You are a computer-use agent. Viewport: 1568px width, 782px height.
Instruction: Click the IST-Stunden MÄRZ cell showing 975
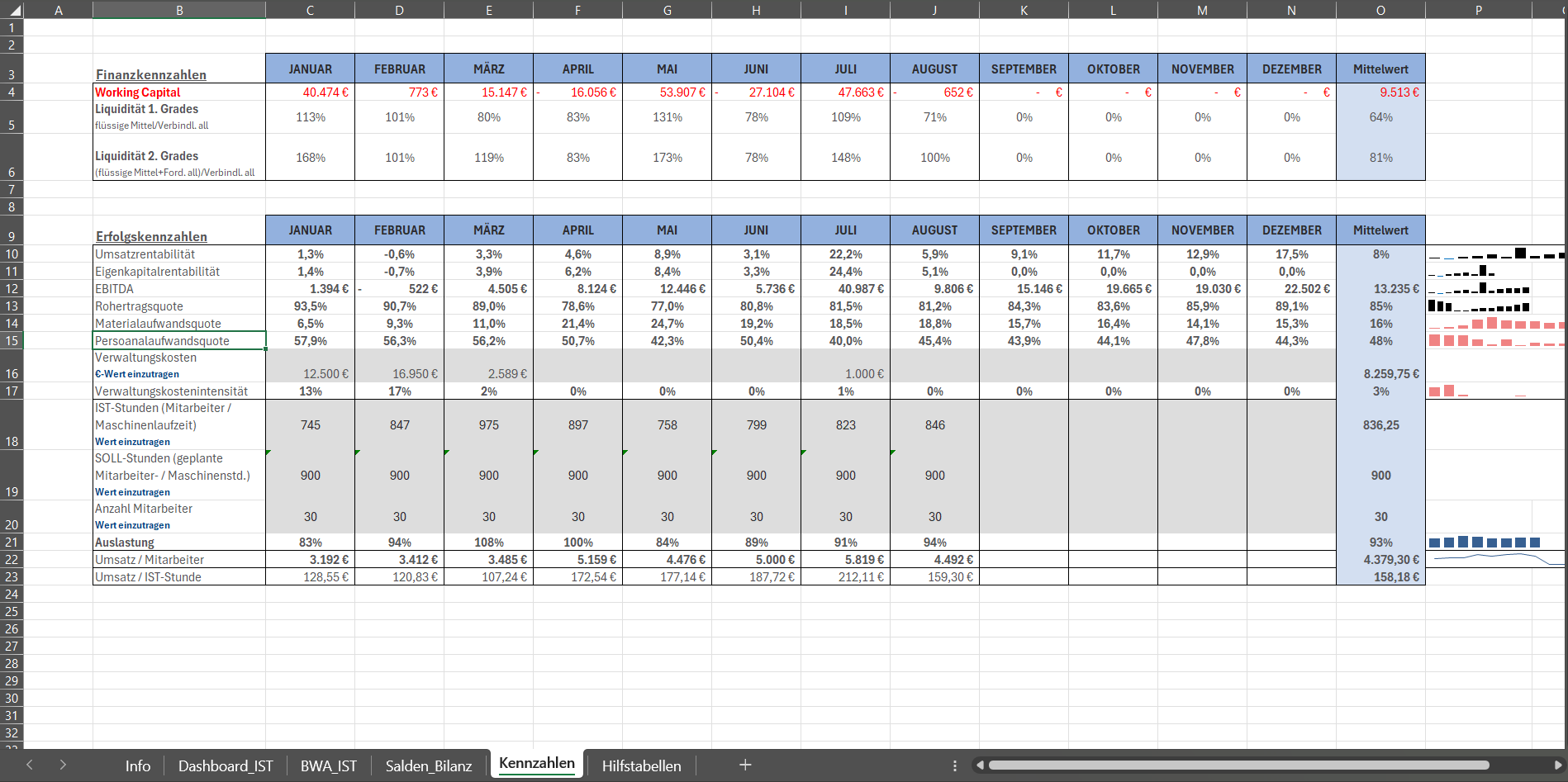tap(488, 425)
